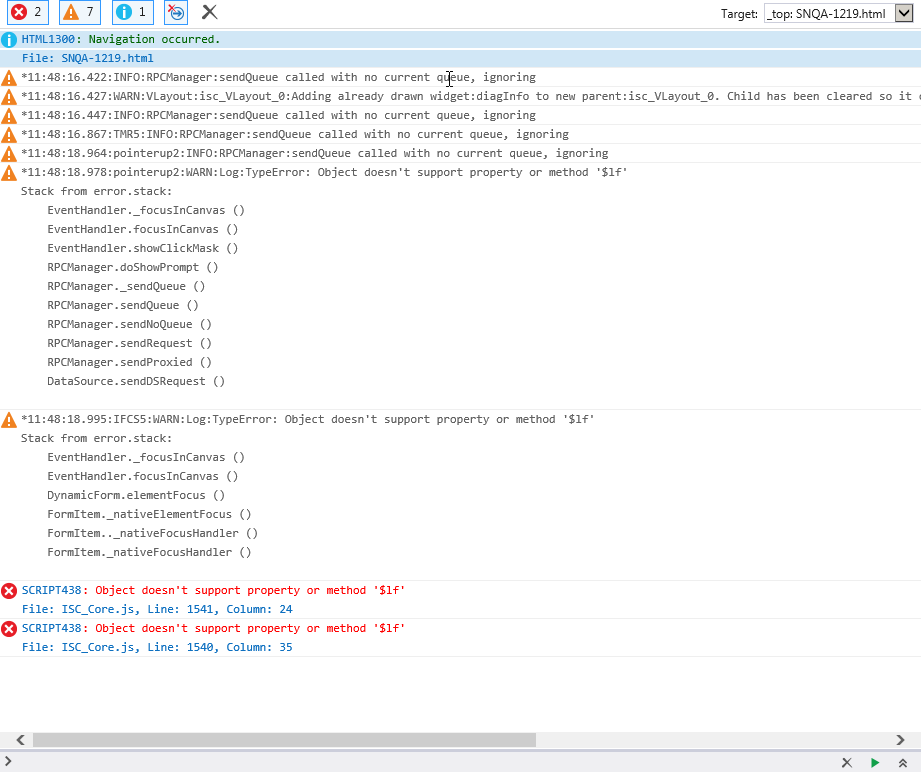Select the HTML1300 Navigation occurred message
Image resolution: width=921 pixels, height=772 pixels.
[120, 39]
